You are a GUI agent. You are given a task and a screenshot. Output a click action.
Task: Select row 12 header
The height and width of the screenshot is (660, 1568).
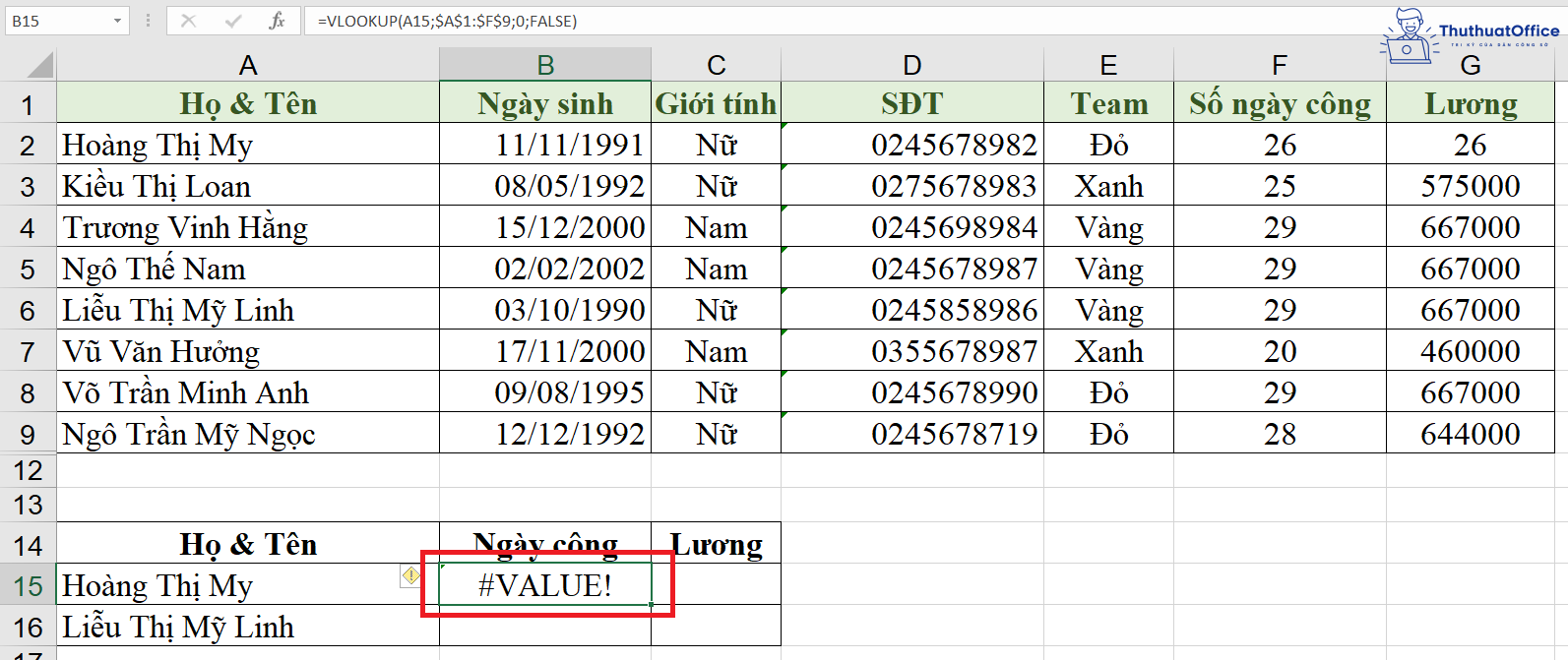point(28,470)
